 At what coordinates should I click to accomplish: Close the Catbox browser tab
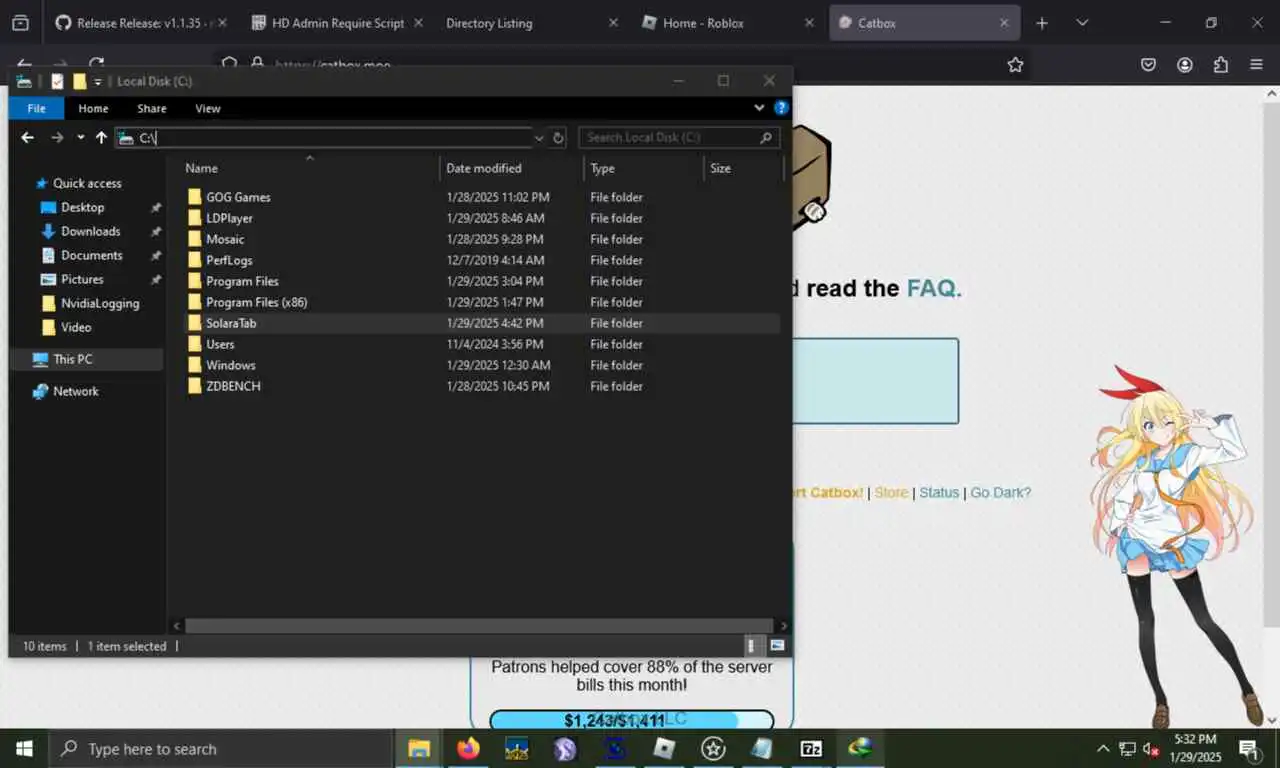[x=1004, y=23]
